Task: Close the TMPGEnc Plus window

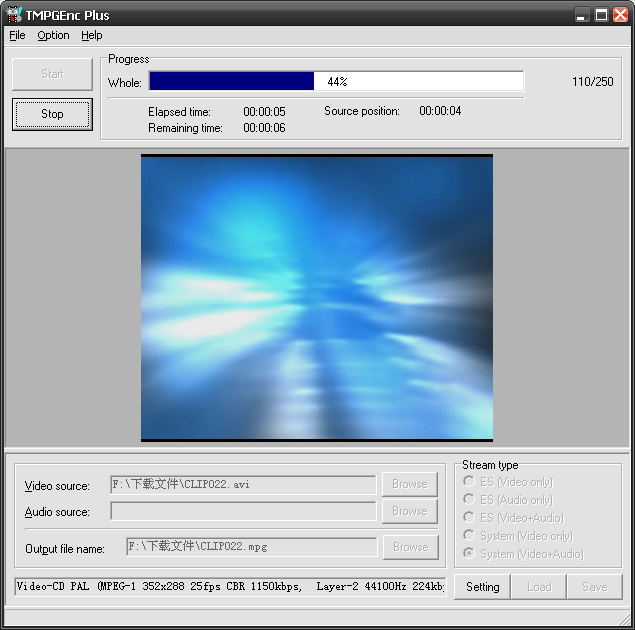Action: point(620,15)
